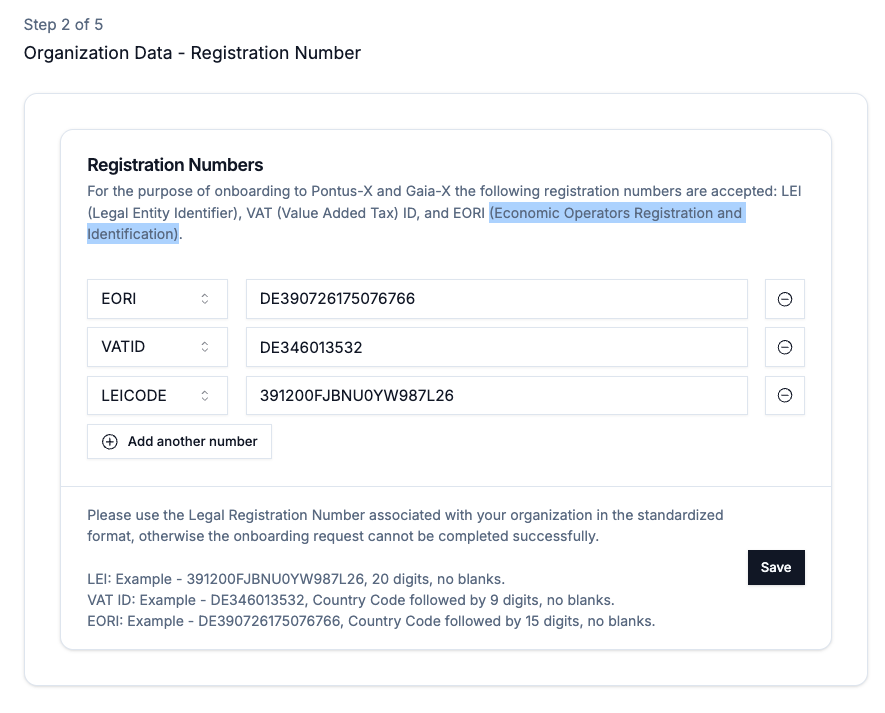The height and width of the screenshot is (713, 885).
Task: Click the Organization Data - Registration Number title
Action: coord(192,53)
